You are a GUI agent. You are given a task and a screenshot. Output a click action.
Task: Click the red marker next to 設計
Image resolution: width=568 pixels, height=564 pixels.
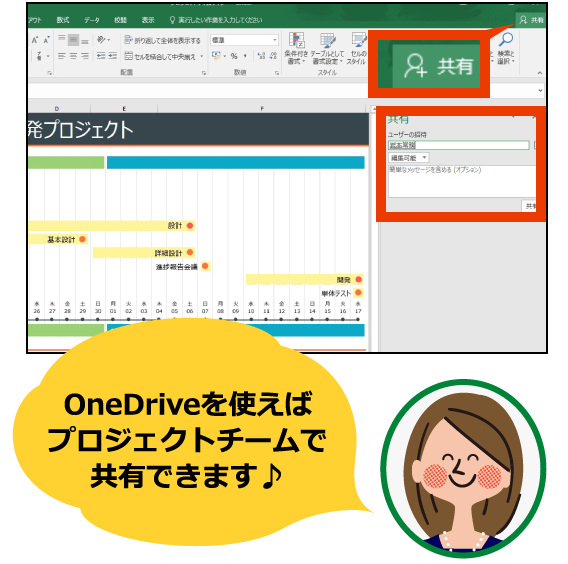click(x=190, y=226)
